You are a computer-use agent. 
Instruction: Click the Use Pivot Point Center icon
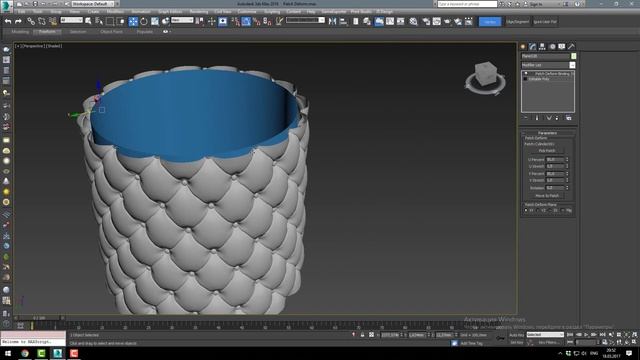tap(200, 21)
